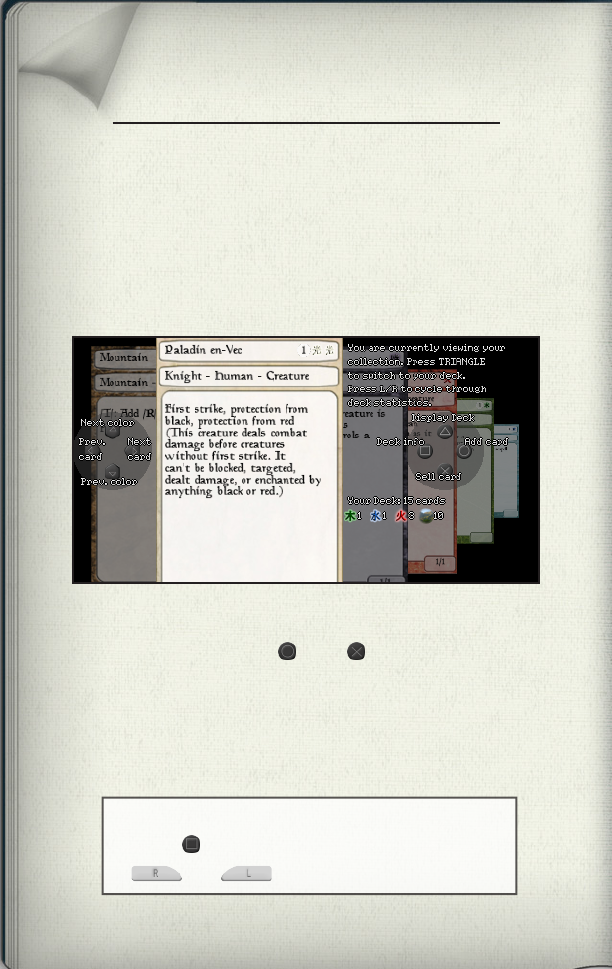
Task: Click the red card's 1/1 power box
Action: [440, 562]
